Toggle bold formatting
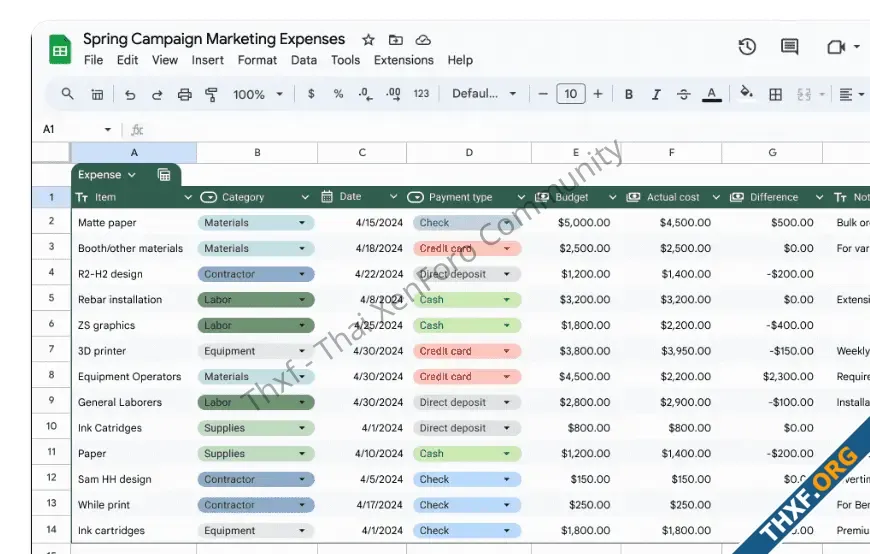Image resolution: width=870 pixels, height=554 pixels. 629,94
